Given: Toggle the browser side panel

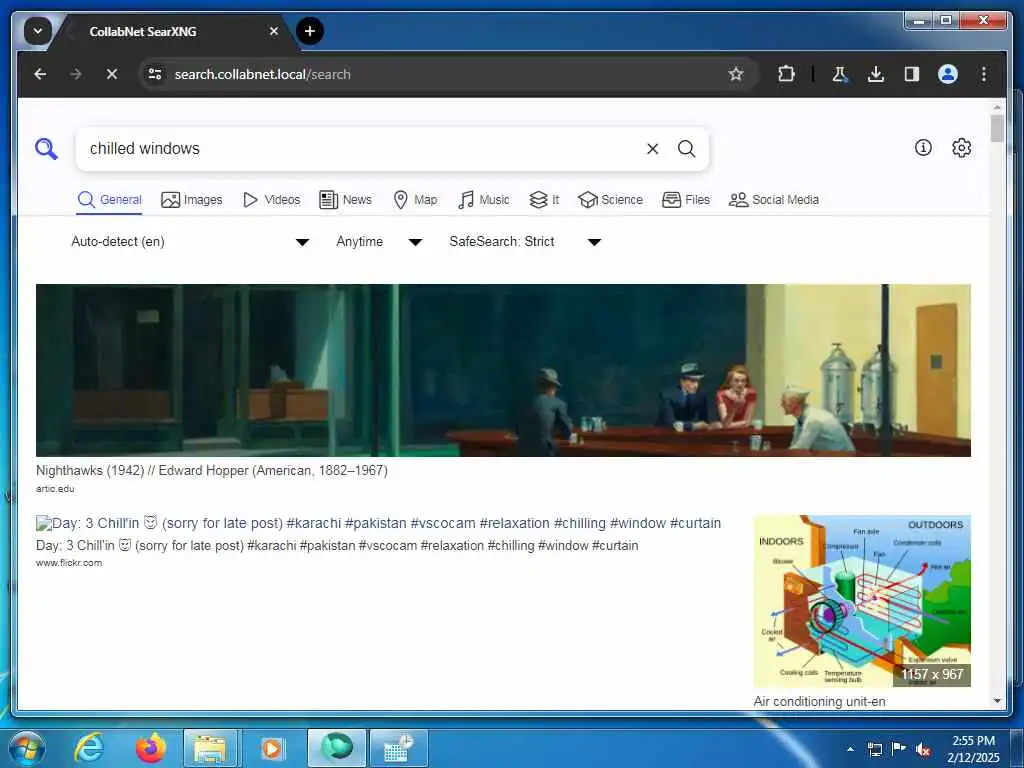Looking at the screenshot, I should tap(912, 74).
